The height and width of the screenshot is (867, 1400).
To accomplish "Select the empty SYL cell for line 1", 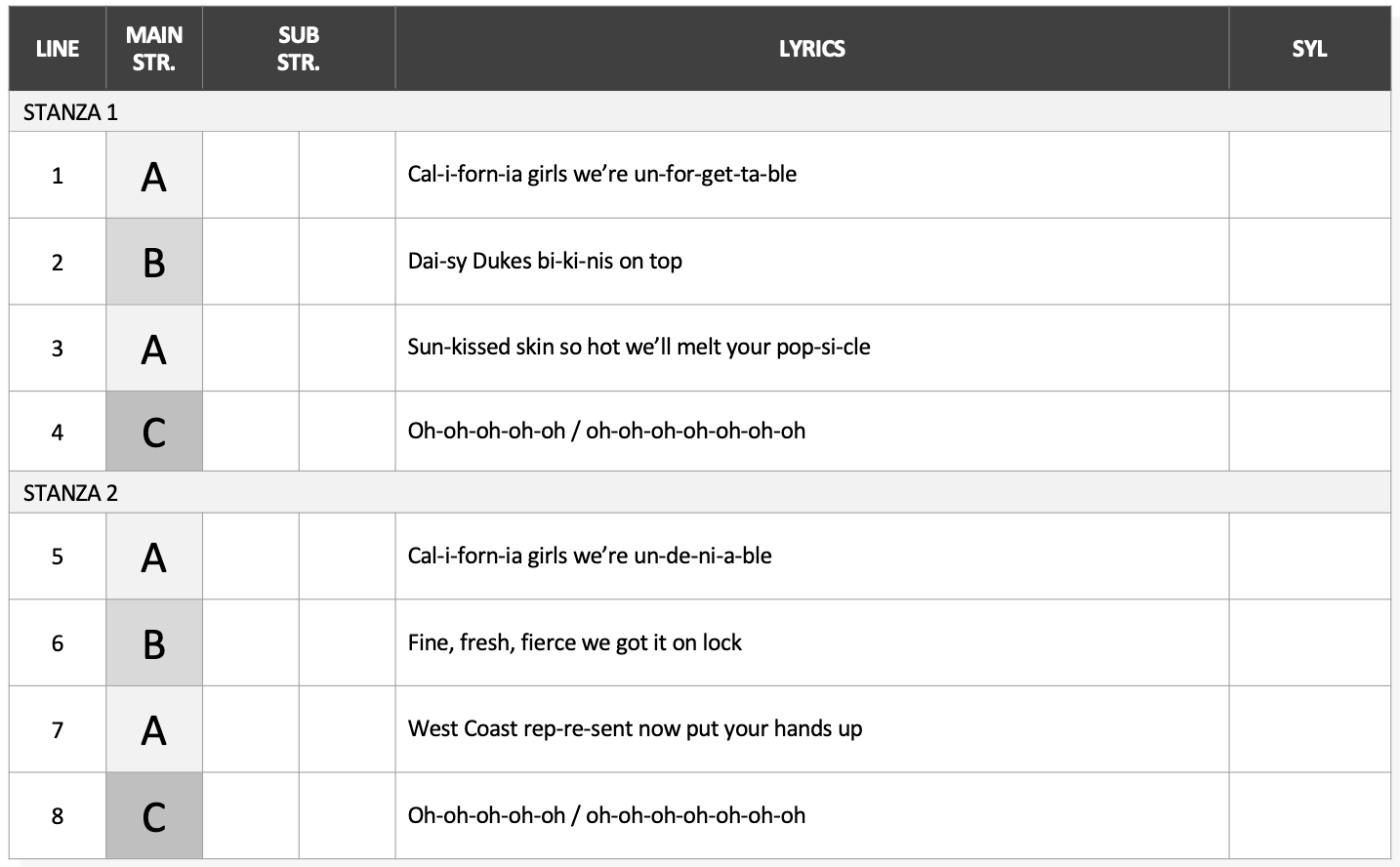I will pos(1309,175).
